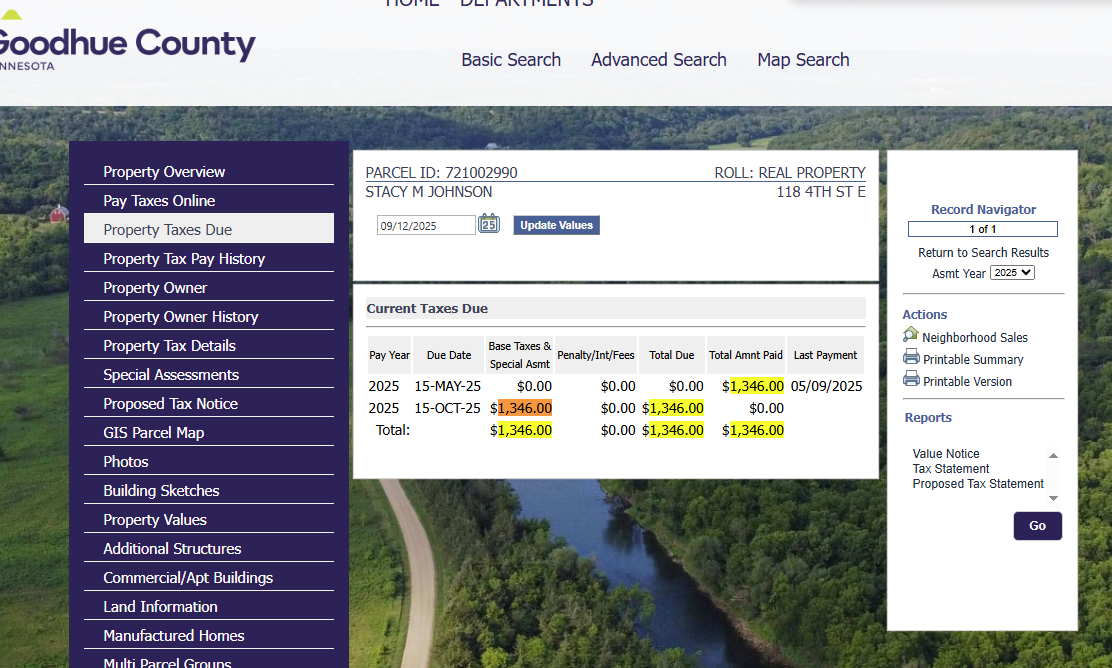Viewport: 1112px width, 668px height.
Task: Open the Asmt Year dropdown
Action: [1012, 273]
